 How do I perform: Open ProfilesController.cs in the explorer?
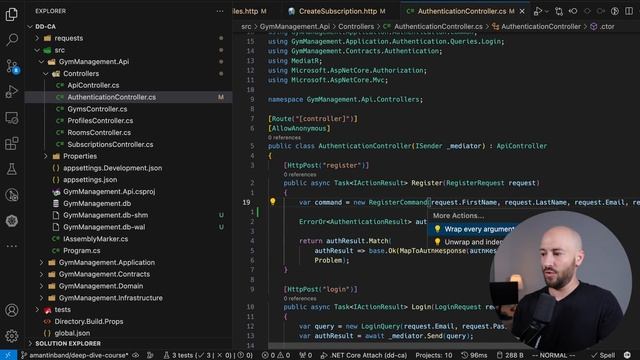(100, 121)
